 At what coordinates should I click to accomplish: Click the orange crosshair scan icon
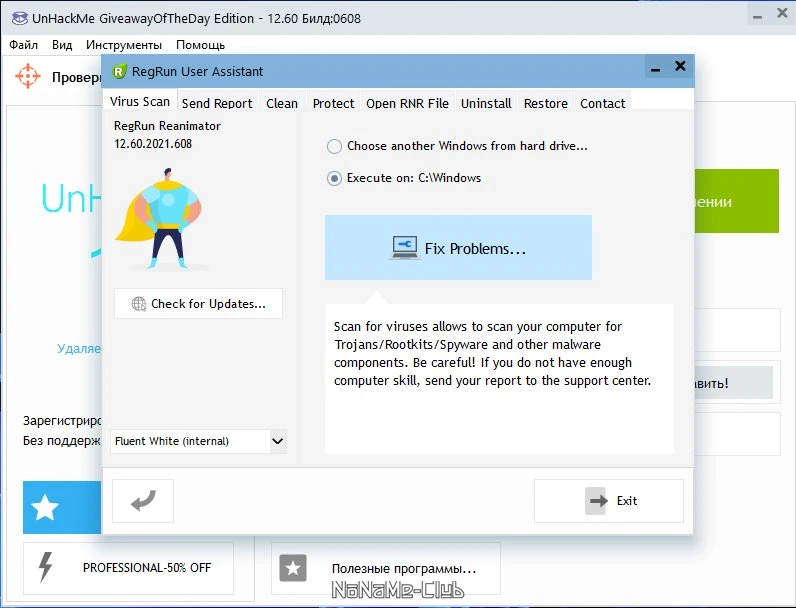click(27, 76)
